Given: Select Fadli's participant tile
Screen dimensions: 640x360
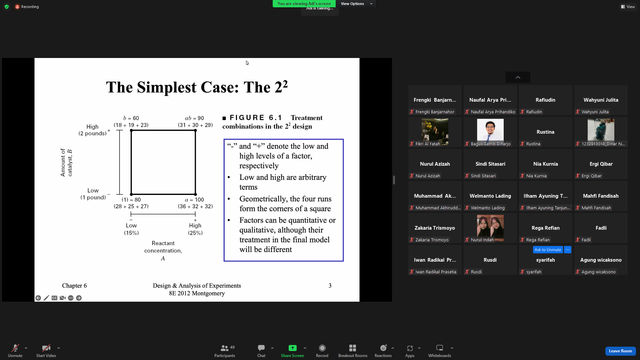Looking at the screenshot, I should tap(601, 229).
